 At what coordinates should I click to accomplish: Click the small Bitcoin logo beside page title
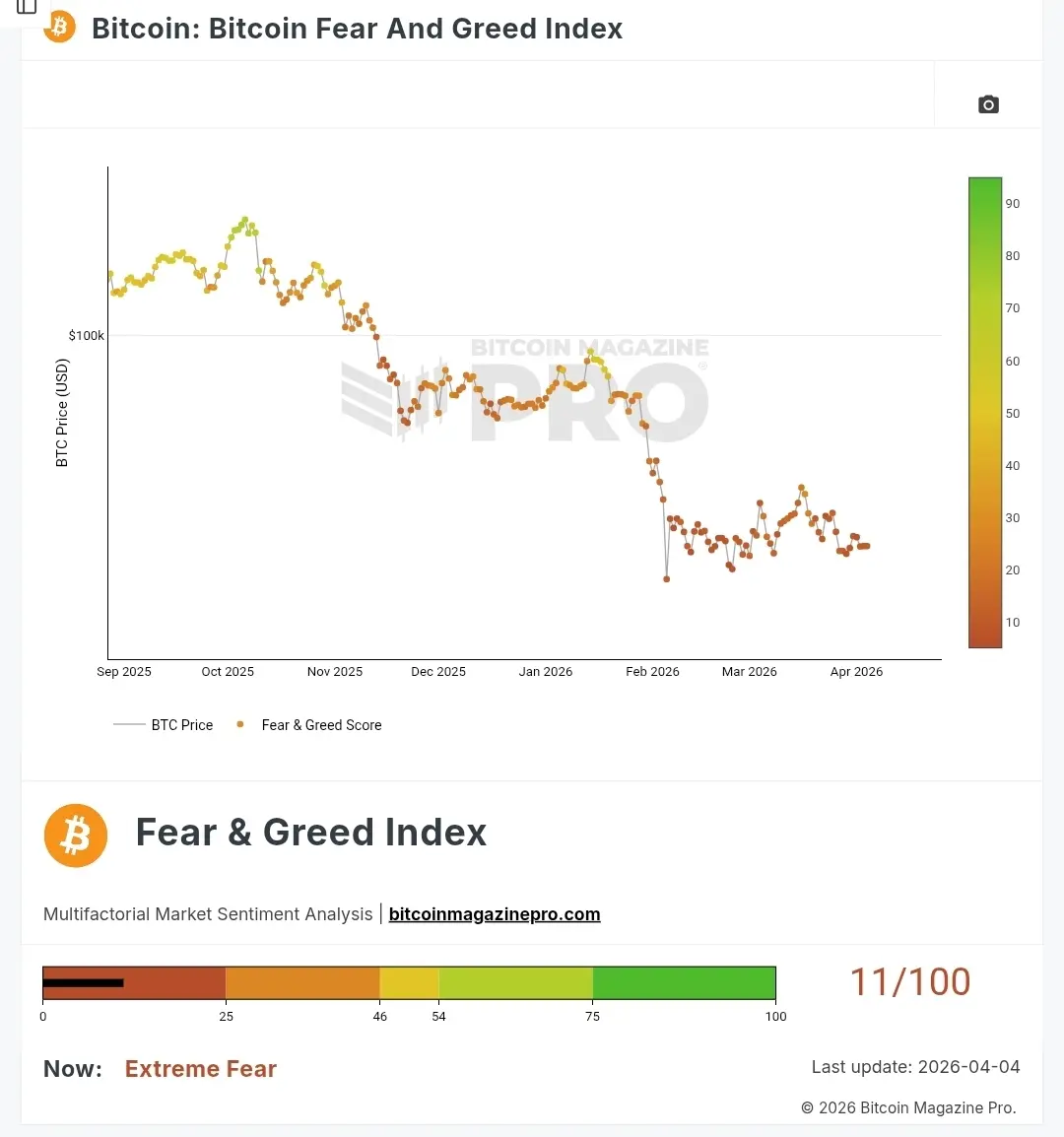[x=59, y=27]
